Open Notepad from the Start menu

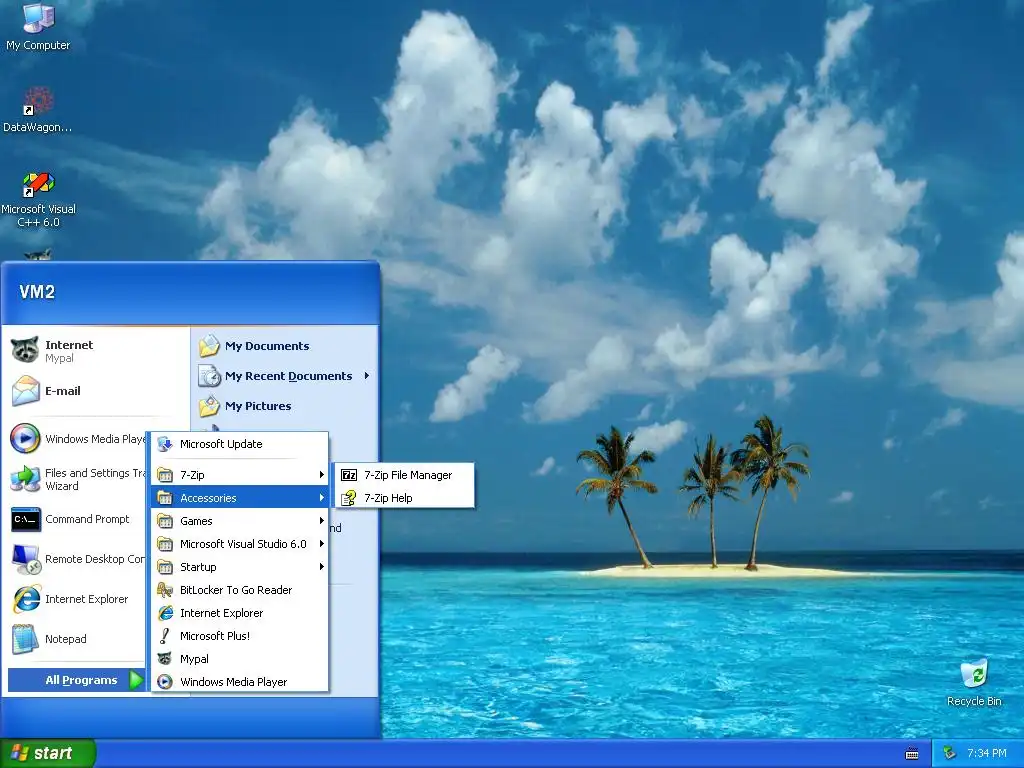click(x=77, y=639)
